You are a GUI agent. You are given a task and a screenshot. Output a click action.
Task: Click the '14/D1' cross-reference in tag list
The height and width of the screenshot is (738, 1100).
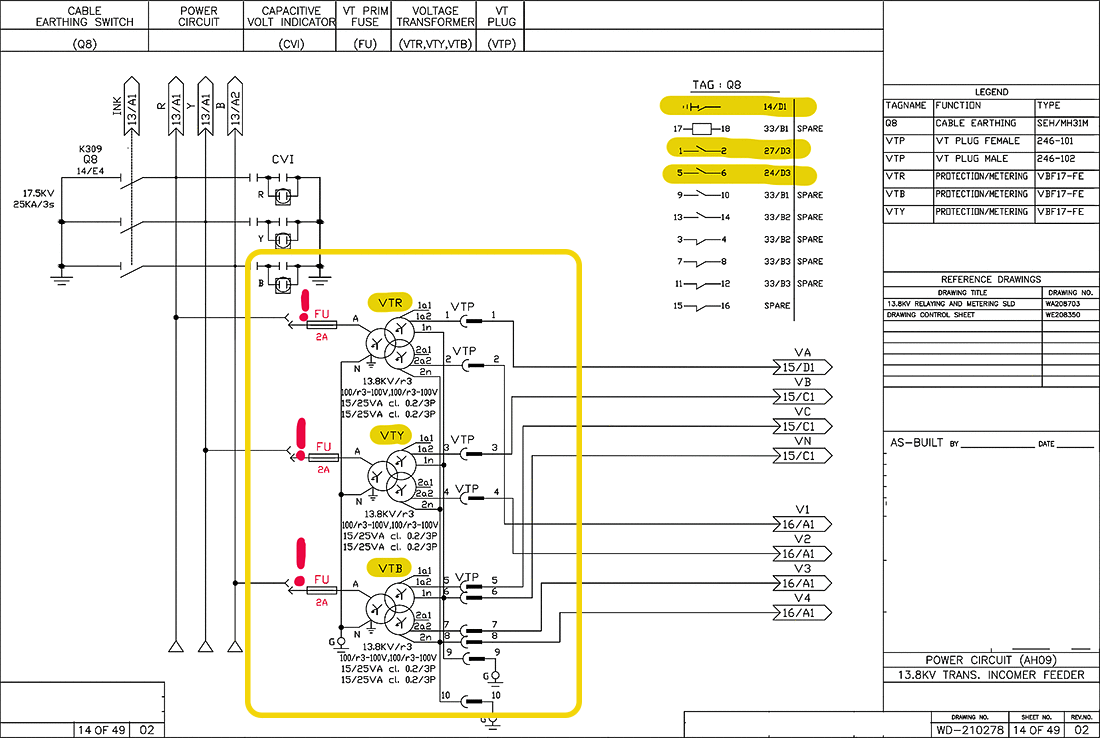coord(775,107)
